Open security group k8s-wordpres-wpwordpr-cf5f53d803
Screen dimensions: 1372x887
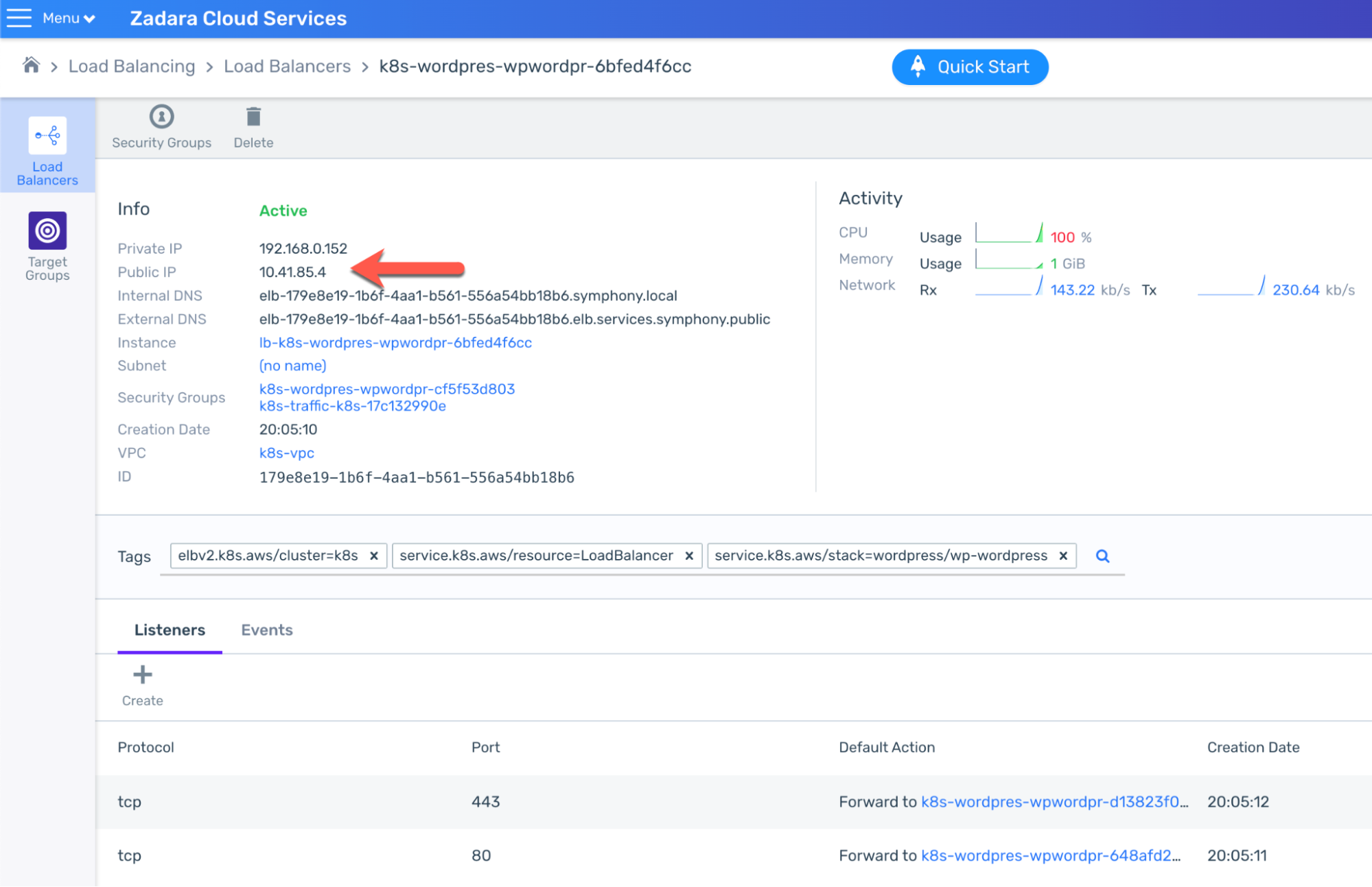click(386, 389)
